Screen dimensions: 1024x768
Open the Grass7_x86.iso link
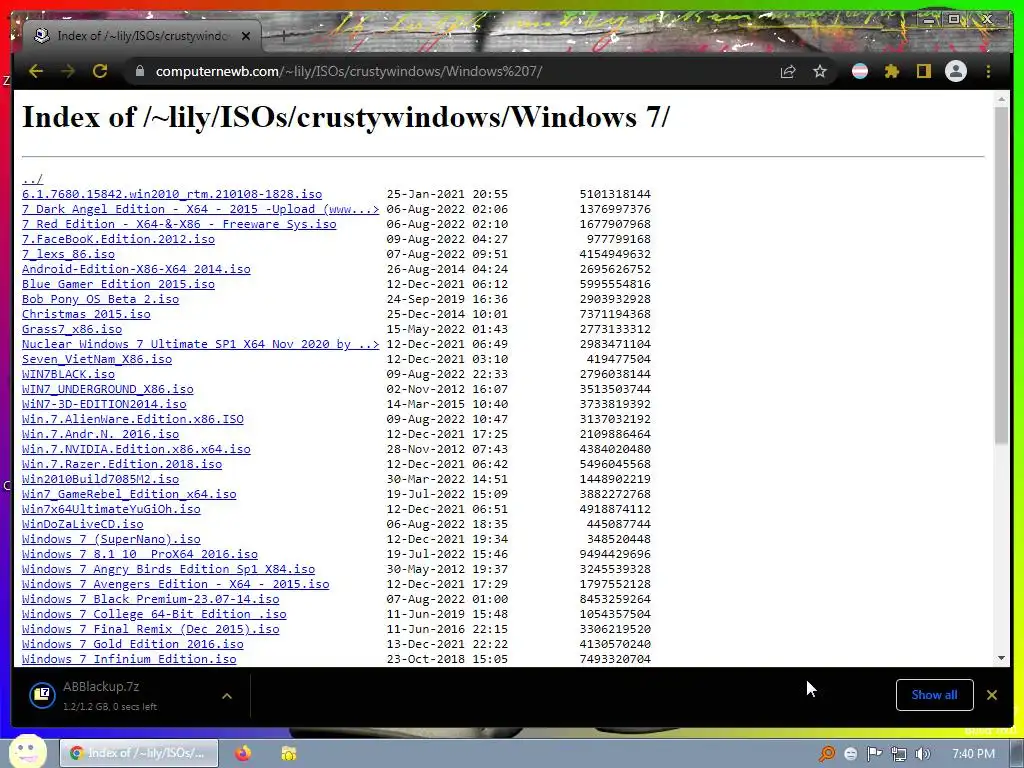pyautogui.click(x=72, y=329)
